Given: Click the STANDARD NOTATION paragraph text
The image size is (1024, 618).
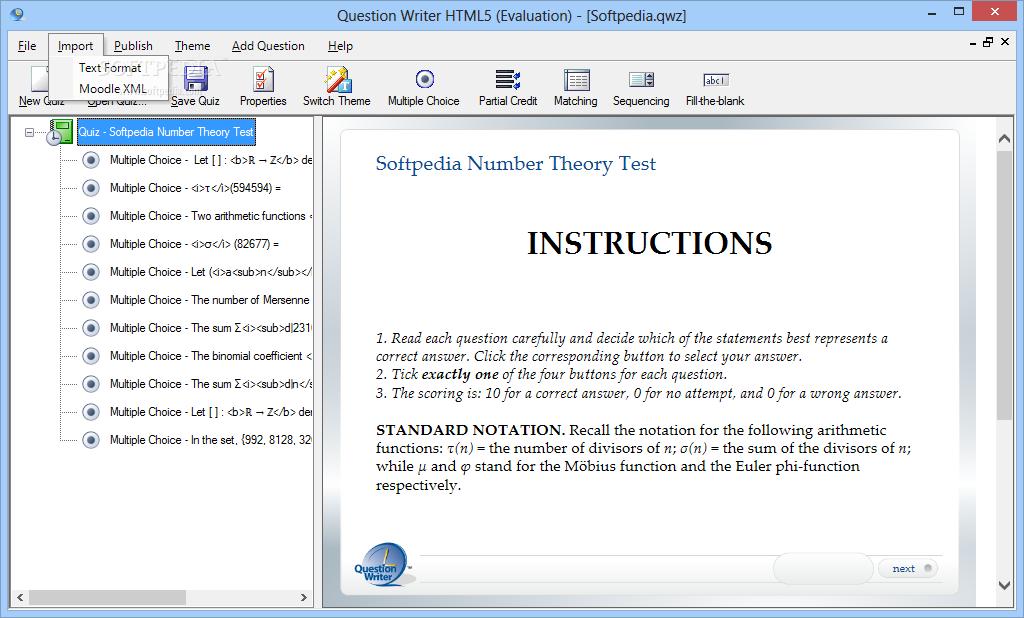Looking at the screenshot, I should (x=643, y=457).
